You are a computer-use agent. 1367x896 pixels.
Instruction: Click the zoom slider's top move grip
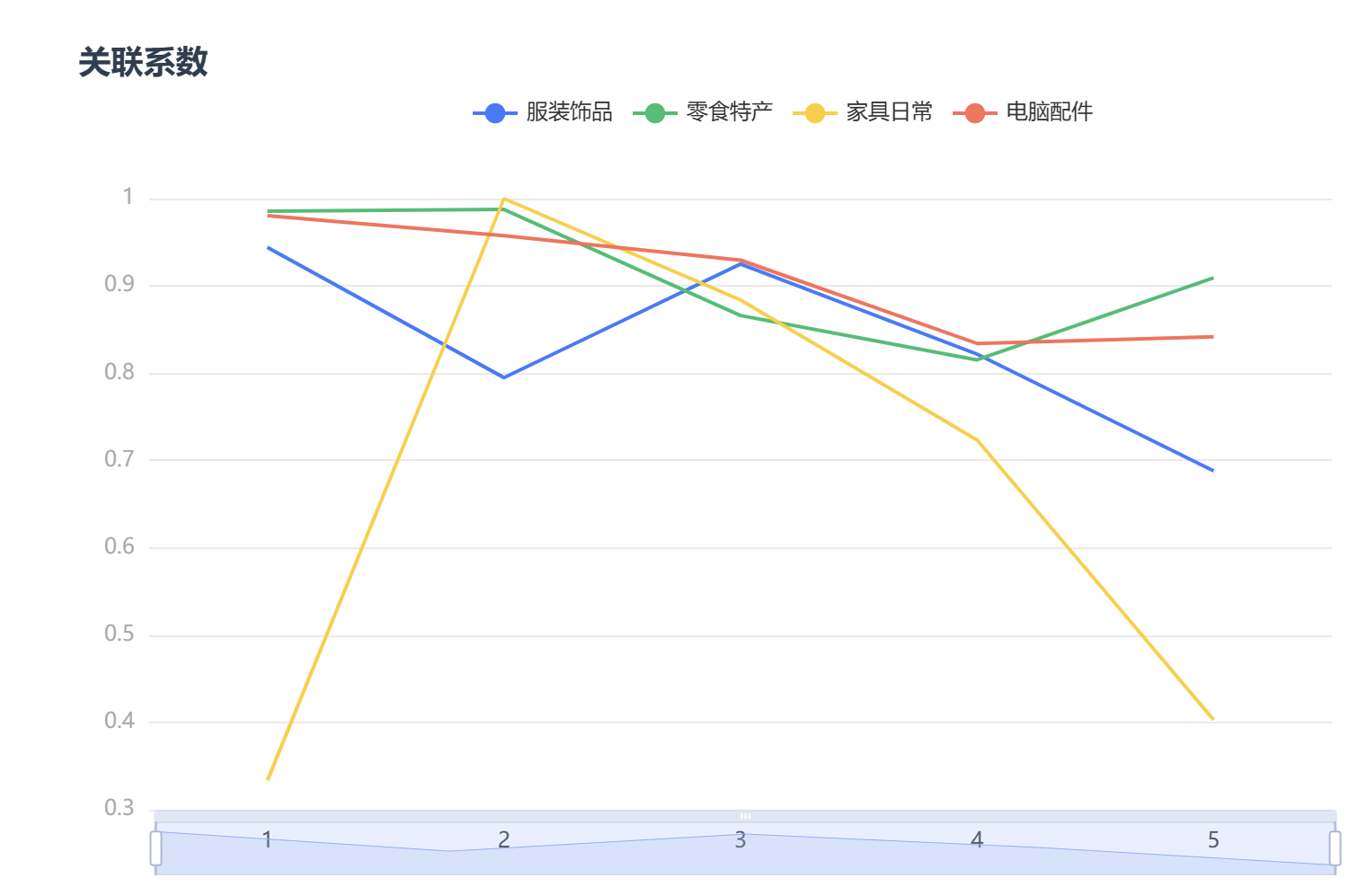click(x=745, y=816)
